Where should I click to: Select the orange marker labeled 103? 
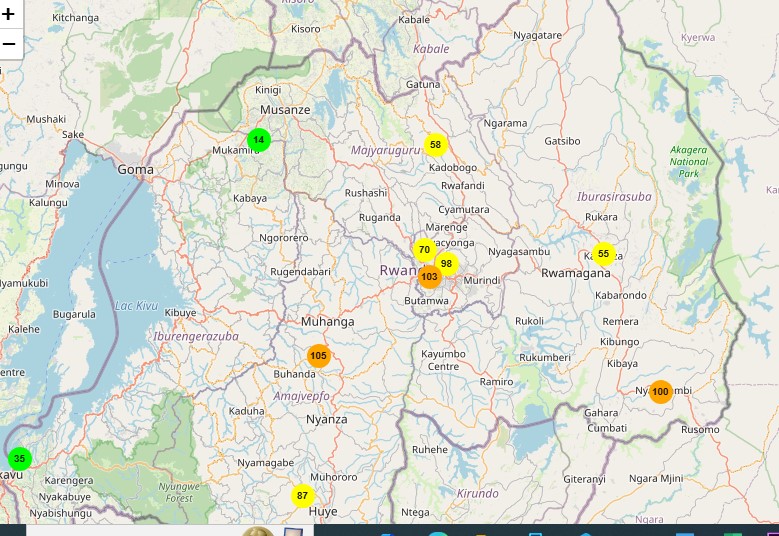429,277
